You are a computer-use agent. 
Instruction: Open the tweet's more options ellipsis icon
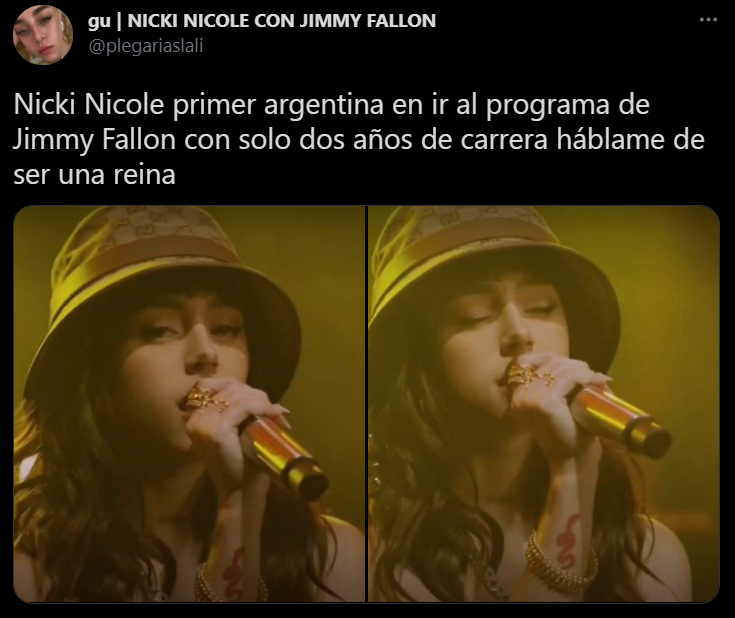click(x=708, y=20)
